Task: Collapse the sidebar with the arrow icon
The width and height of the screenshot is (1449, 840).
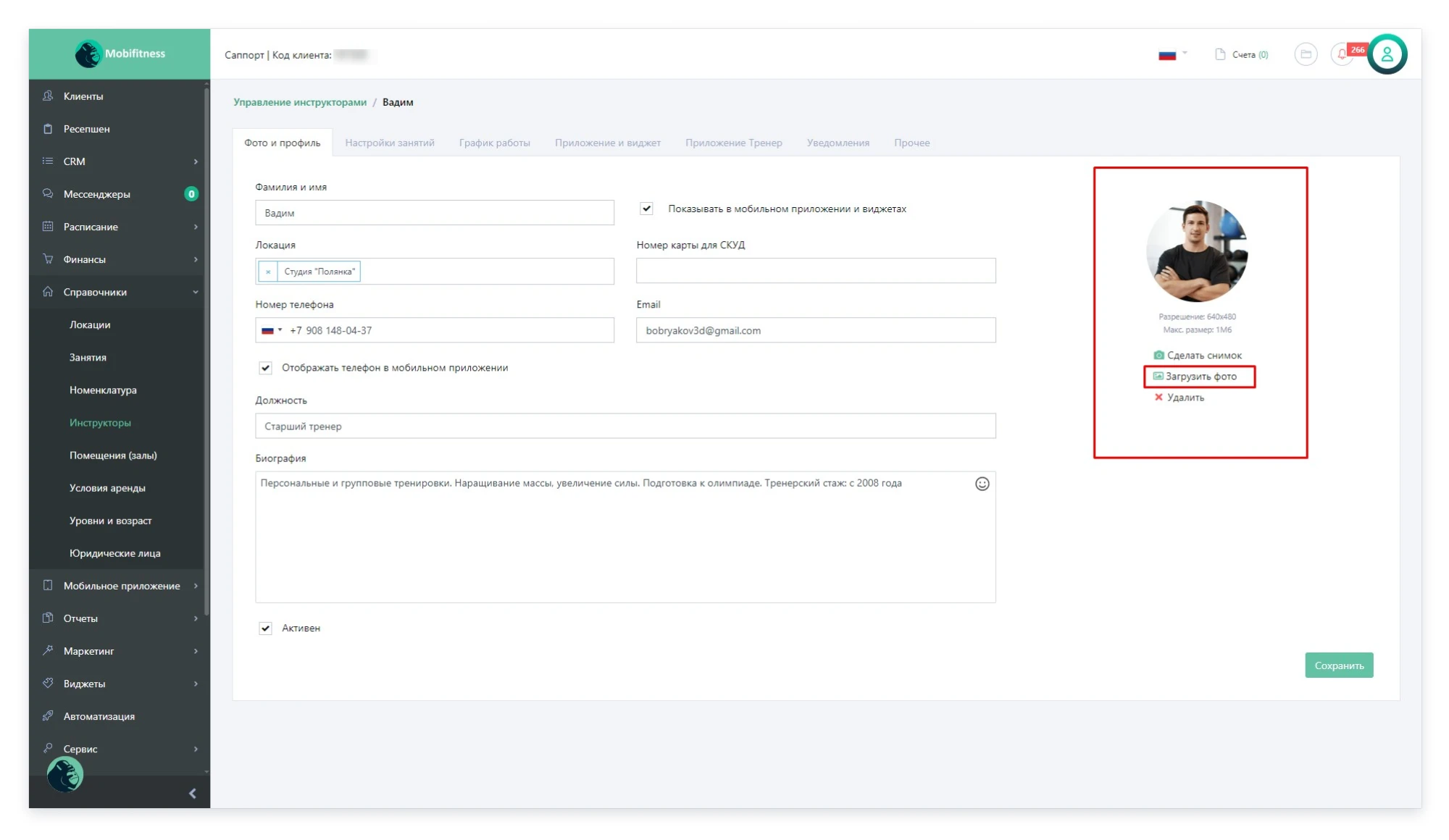Action: point(192,794)
